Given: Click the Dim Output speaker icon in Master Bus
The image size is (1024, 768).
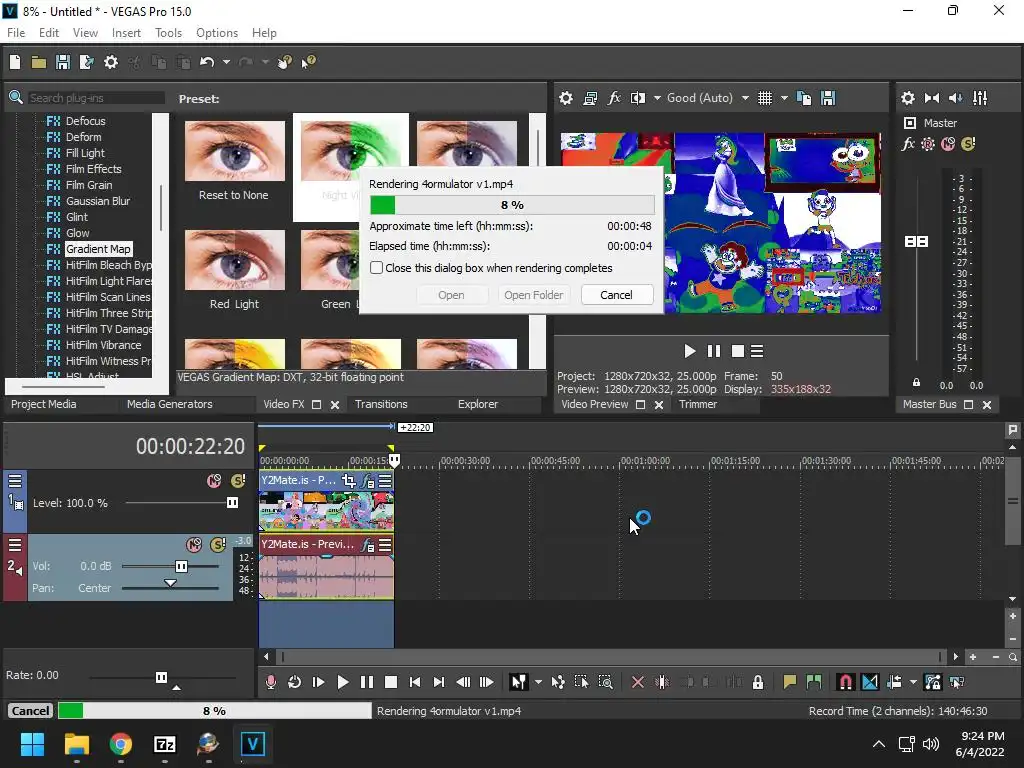Looking at the screenshot, I should pyautogui.click(x=955, y=98).
